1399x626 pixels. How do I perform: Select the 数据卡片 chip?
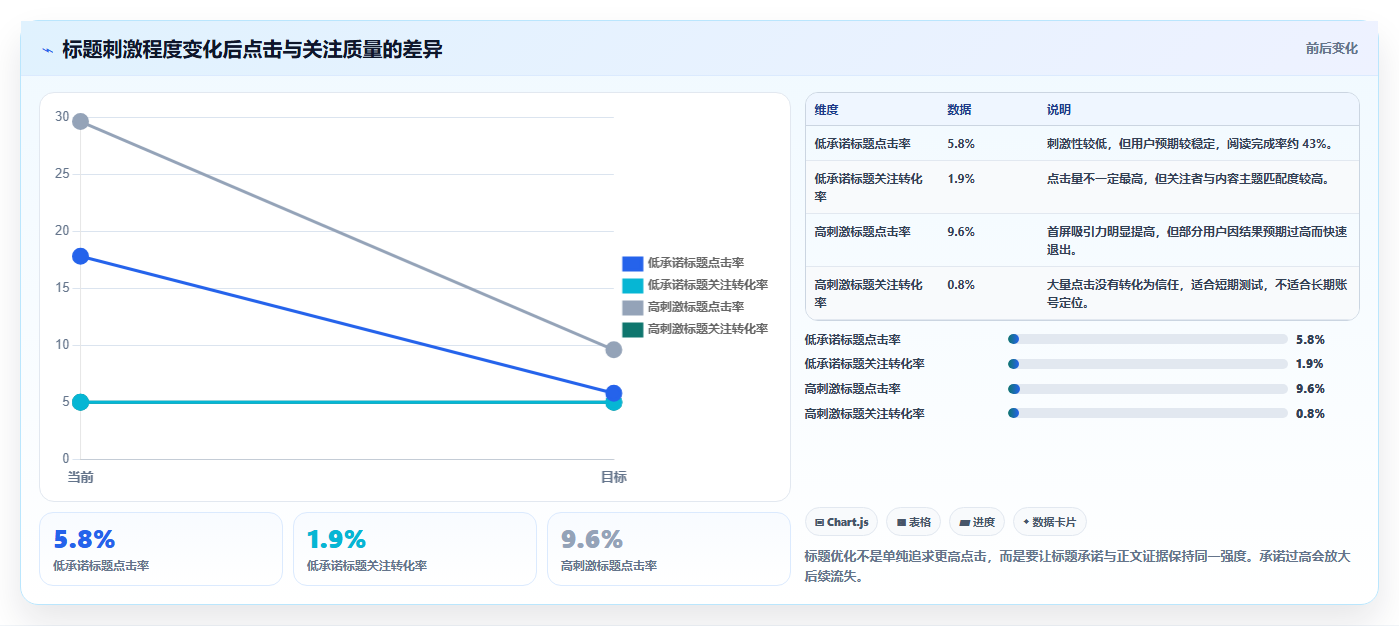pos(1049,522)
